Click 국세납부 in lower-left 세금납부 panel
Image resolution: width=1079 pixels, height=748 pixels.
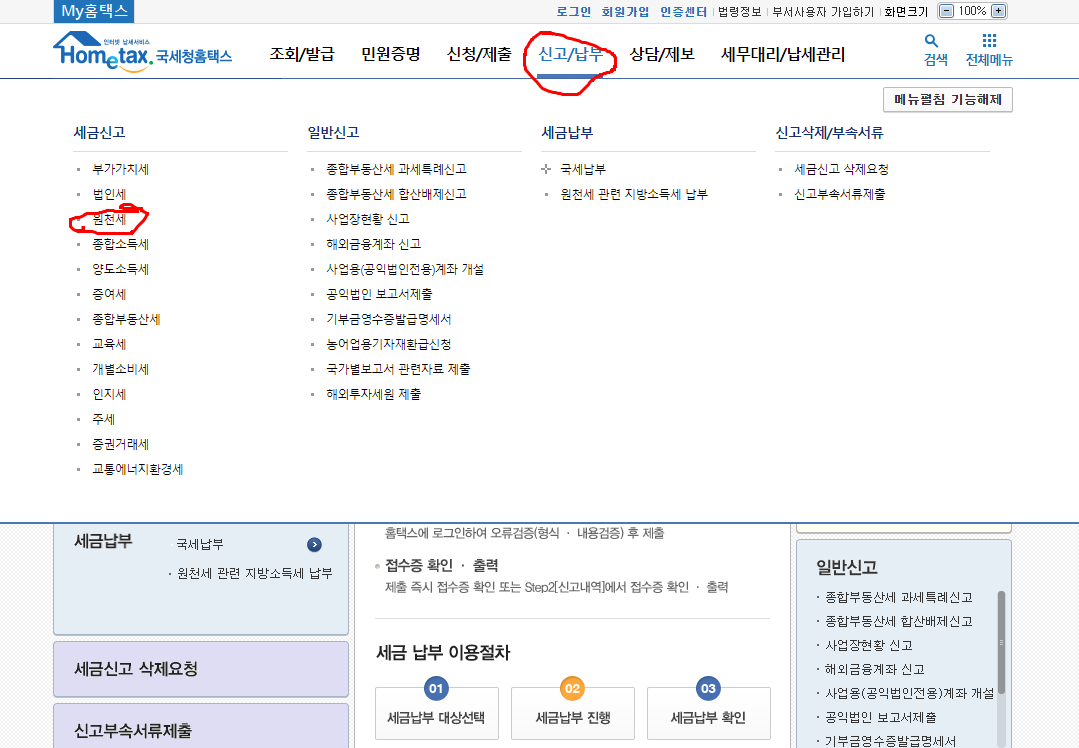tap(200, 544)
